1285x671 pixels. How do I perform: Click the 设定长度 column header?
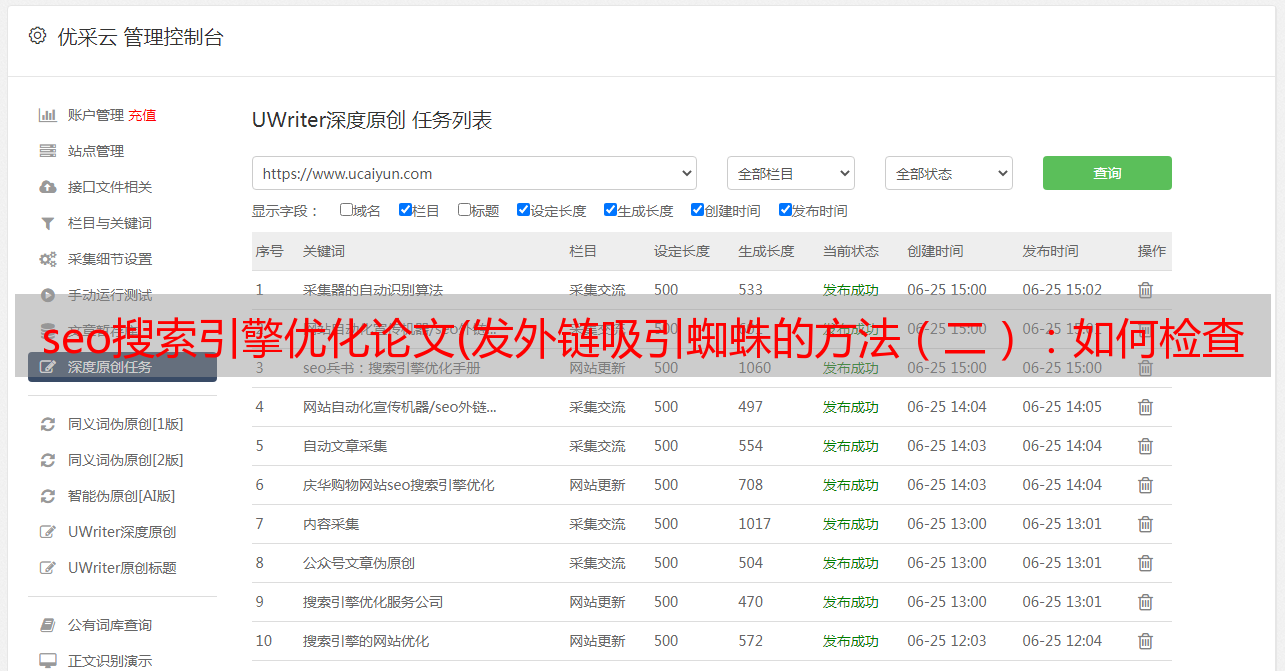pyautogui.click(x=682, y=251)
